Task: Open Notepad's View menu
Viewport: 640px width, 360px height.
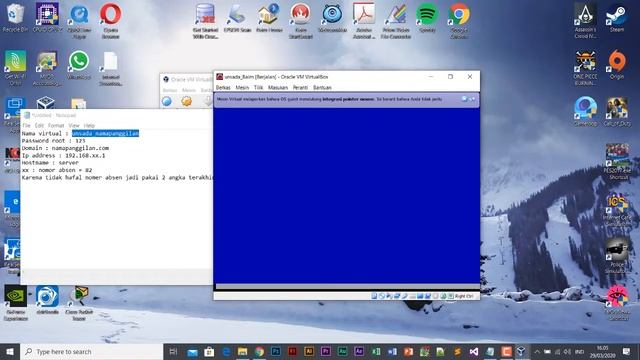Action: pos(73,125)
